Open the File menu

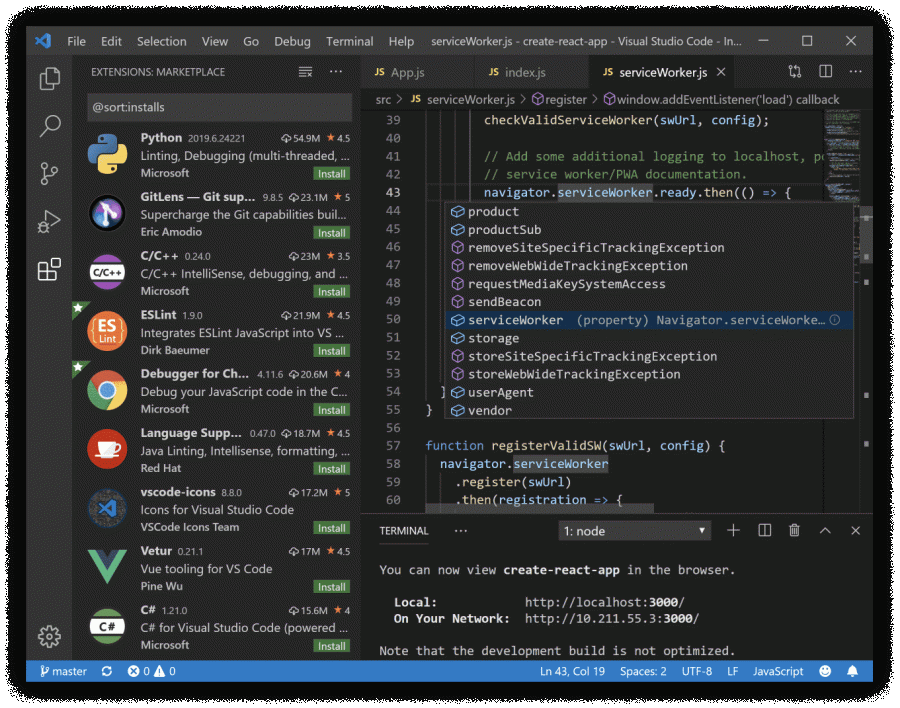(76, 41)
